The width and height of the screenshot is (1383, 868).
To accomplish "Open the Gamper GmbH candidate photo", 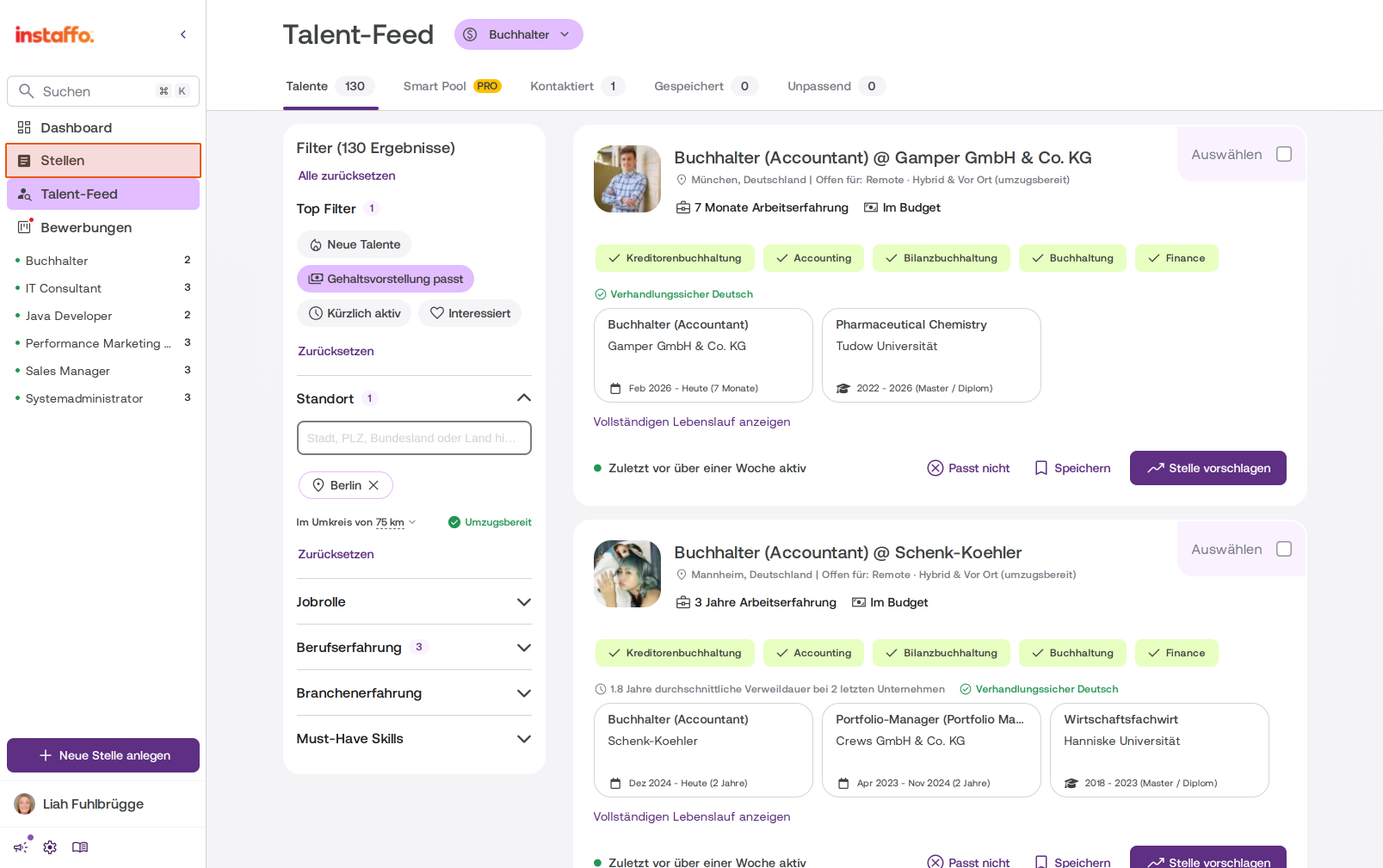I will point(627,179).
